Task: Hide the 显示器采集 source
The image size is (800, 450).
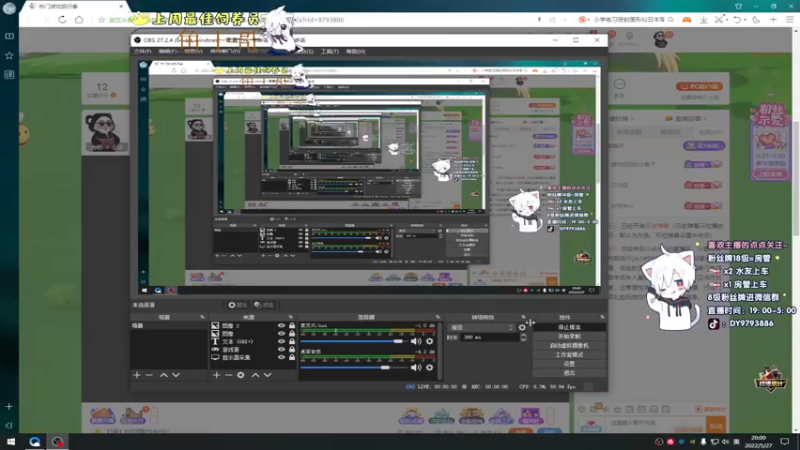Action: point(281,358)
